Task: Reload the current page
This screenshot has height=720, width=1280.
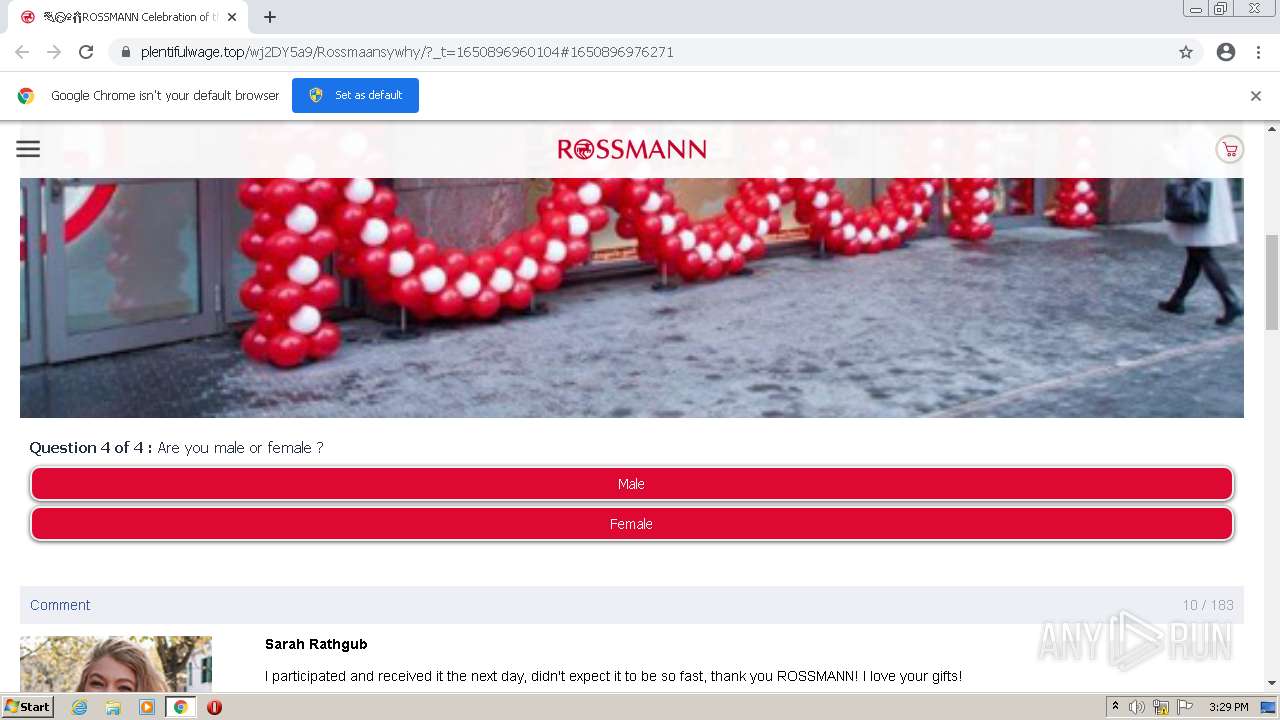Action: click(86, 52)
